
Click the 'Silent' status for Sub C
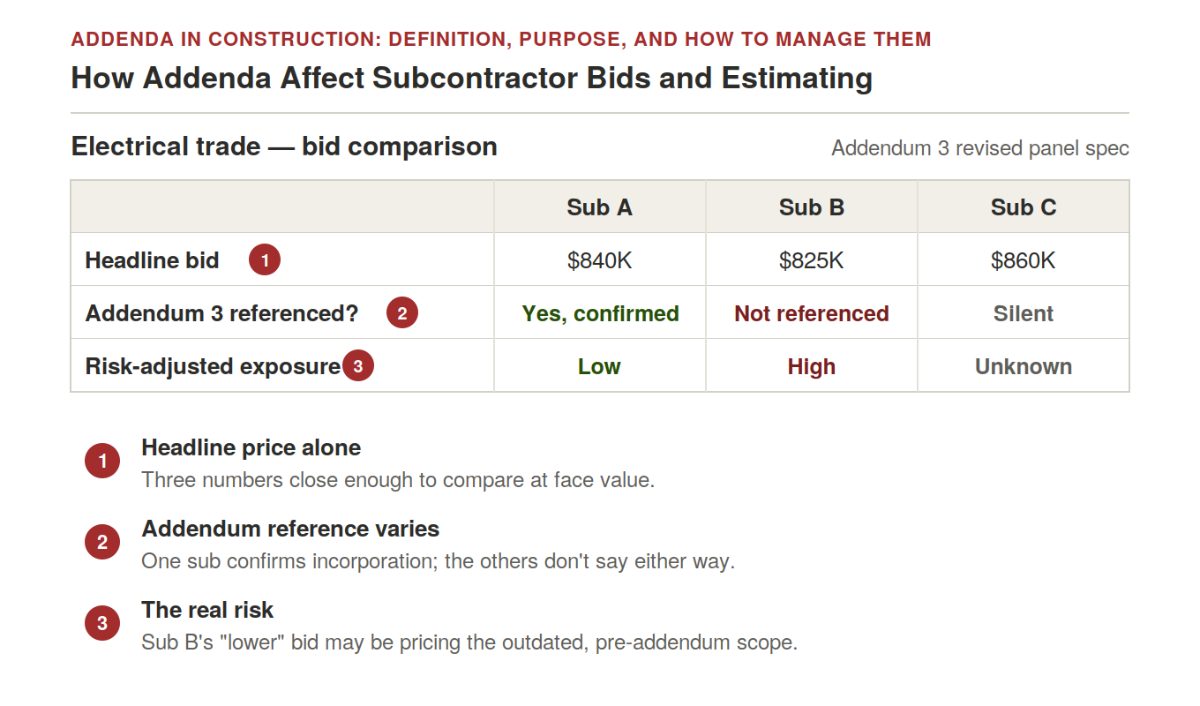coord(1023,313)
